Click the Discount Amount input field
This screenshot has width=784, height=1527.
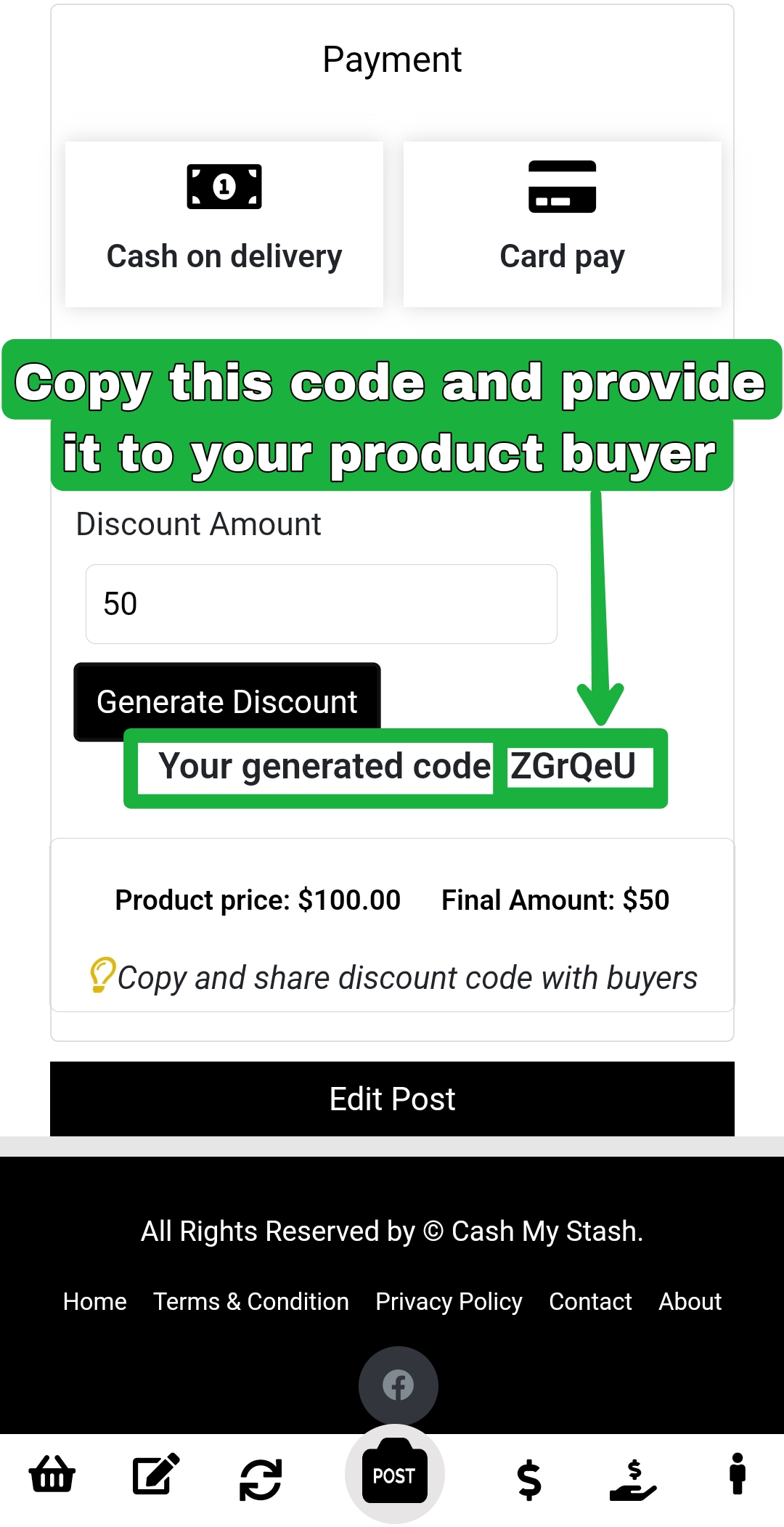pyautogui.click(x=321, y=604)
